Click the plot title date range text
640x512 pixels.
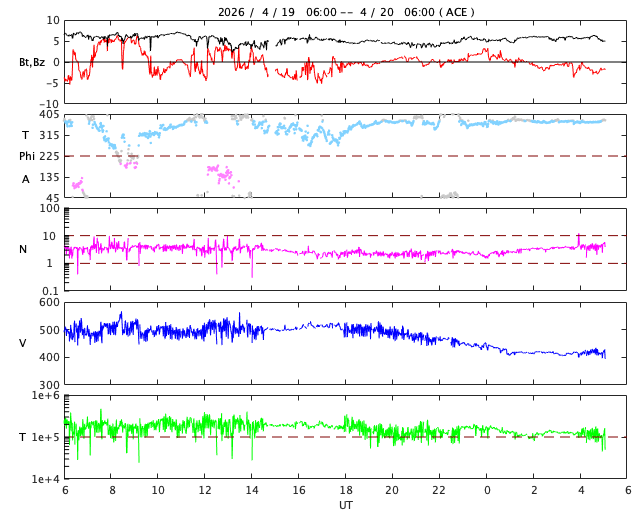coord(346,12)
